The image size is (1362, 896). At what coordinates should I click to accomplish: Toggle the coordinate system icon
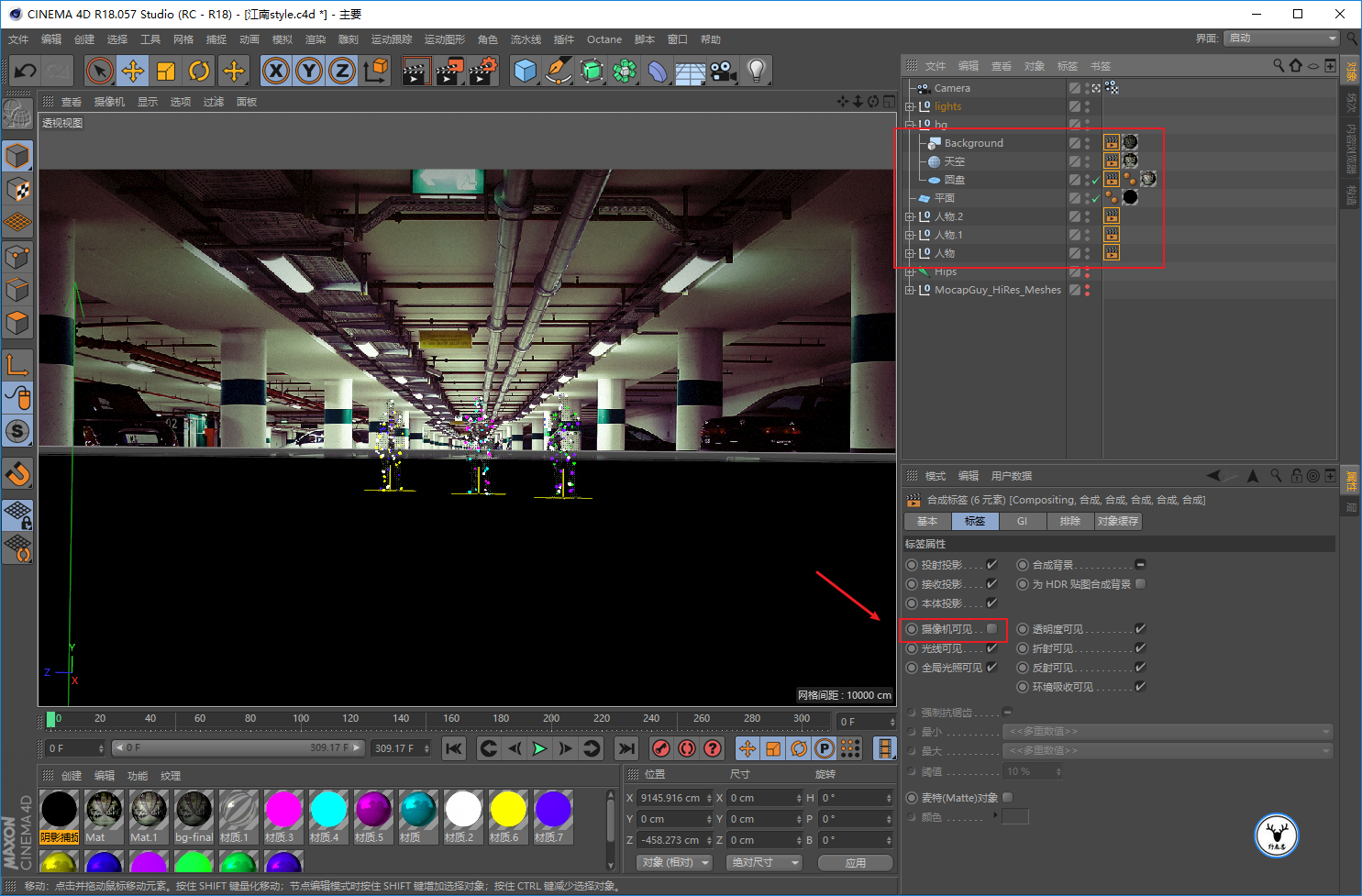pos(375,71)
